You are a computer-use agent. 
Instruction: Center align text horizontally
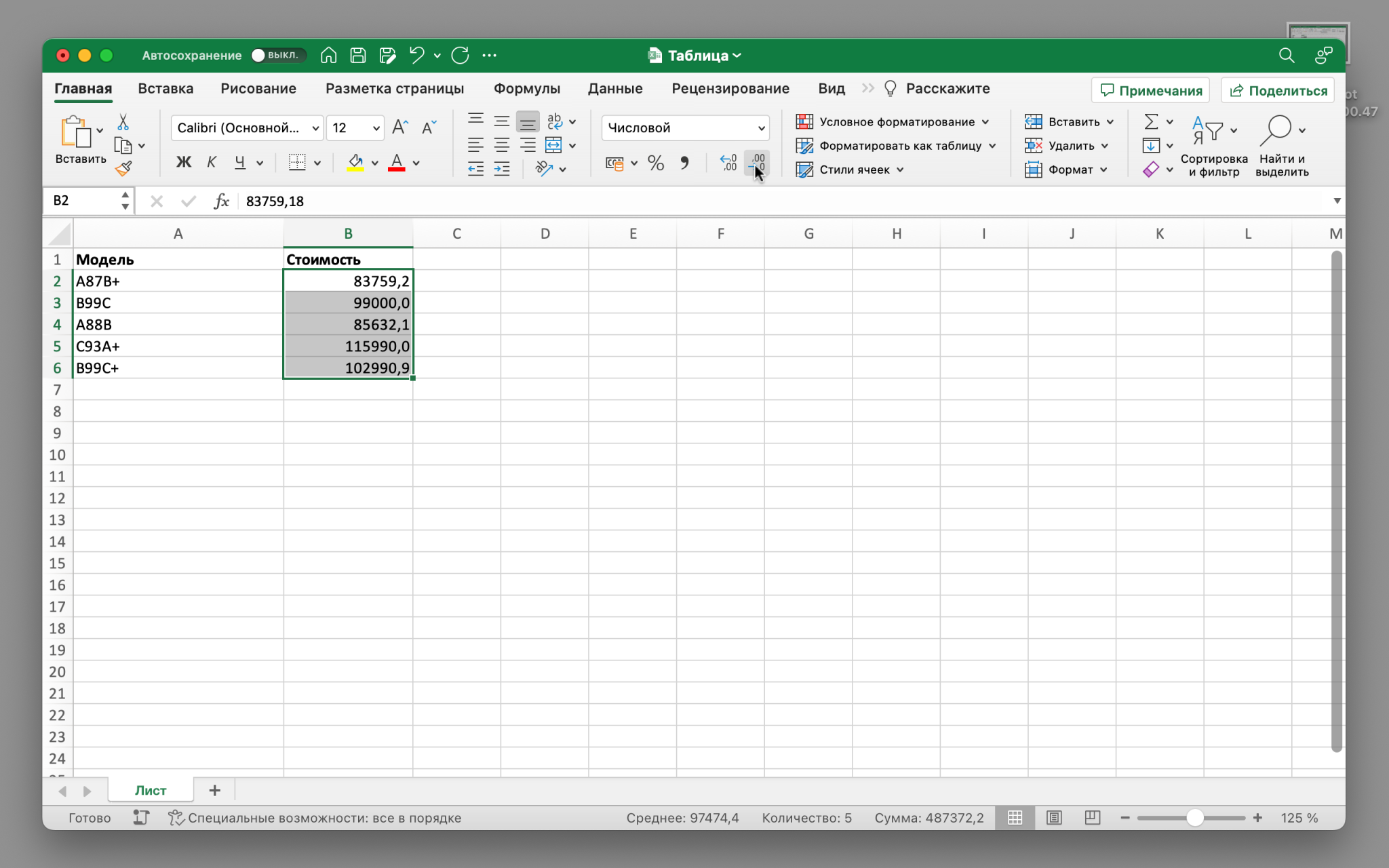coord(501,145)
